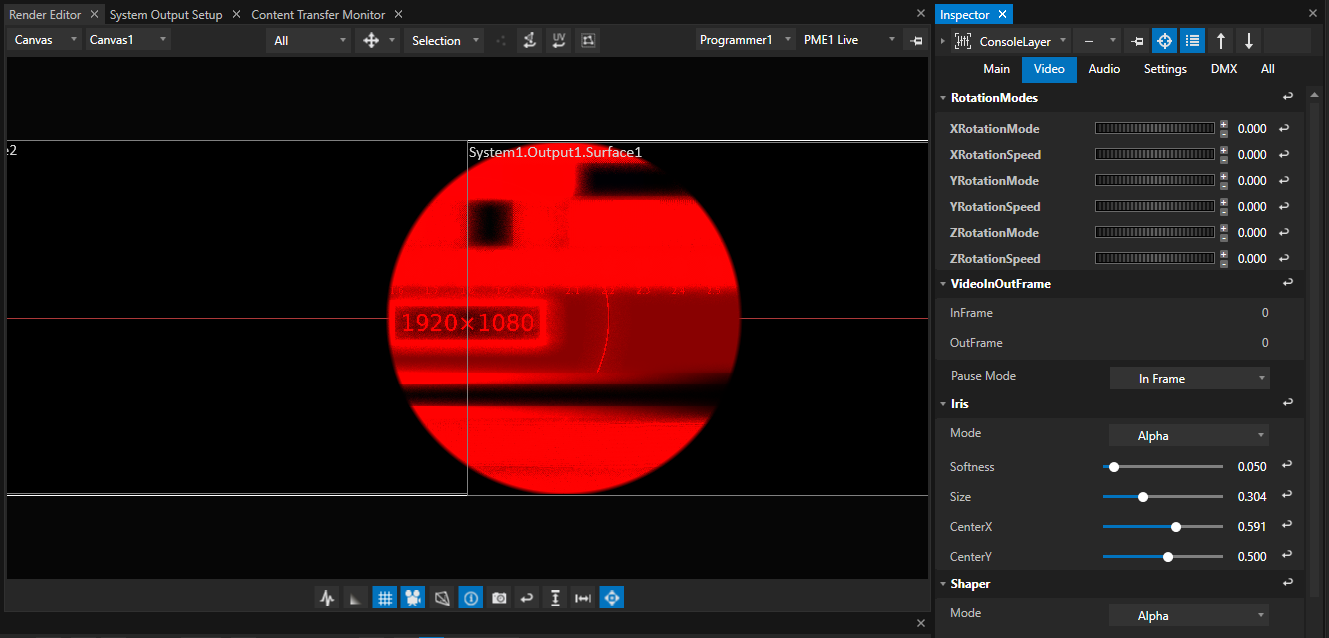Viewport: 1329px width, 638px height.
Task: Click the fit width icon
Action: click(x=583, y=598)
